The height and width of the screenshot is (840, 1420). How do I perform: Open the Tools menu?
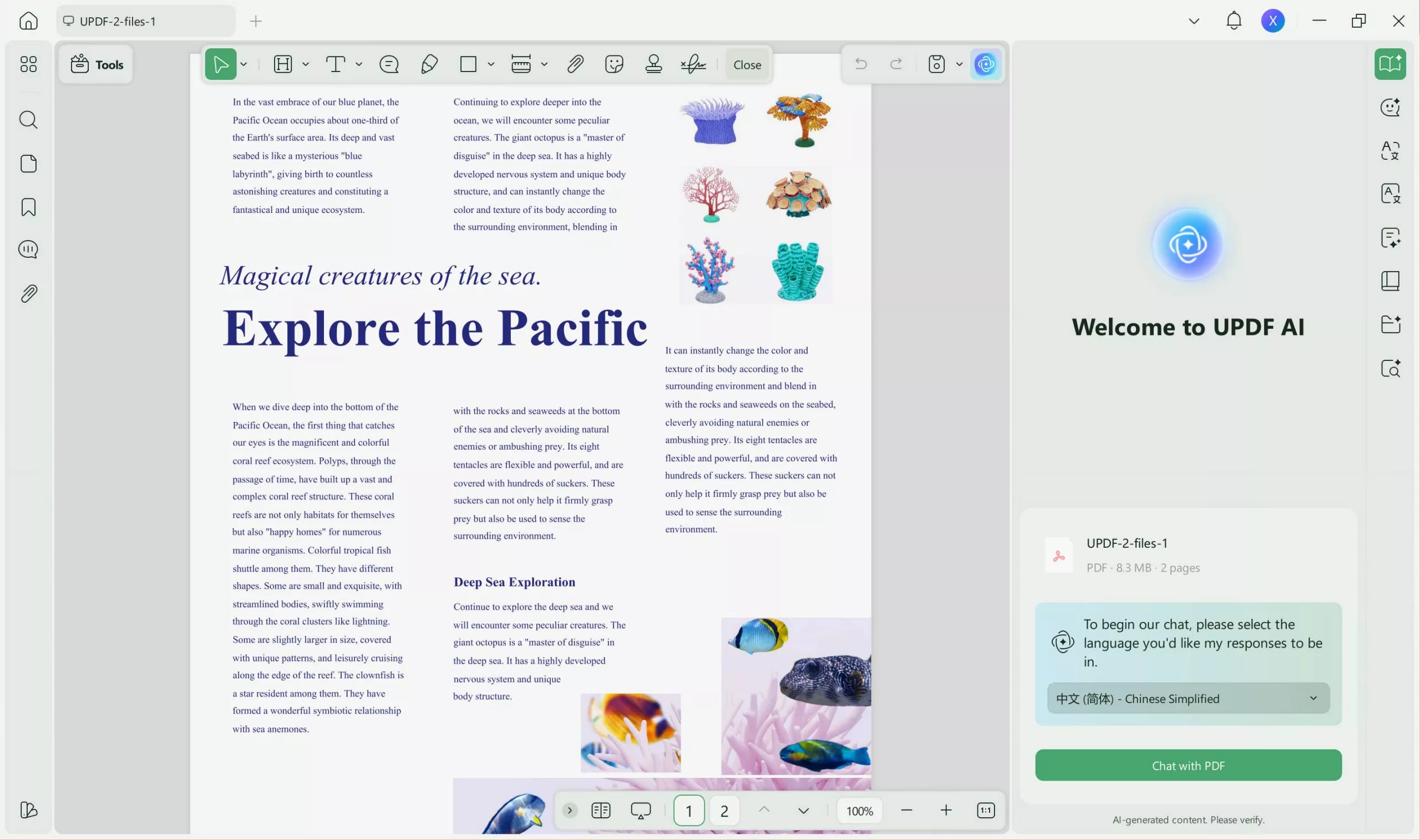click(x=96, y=64)
